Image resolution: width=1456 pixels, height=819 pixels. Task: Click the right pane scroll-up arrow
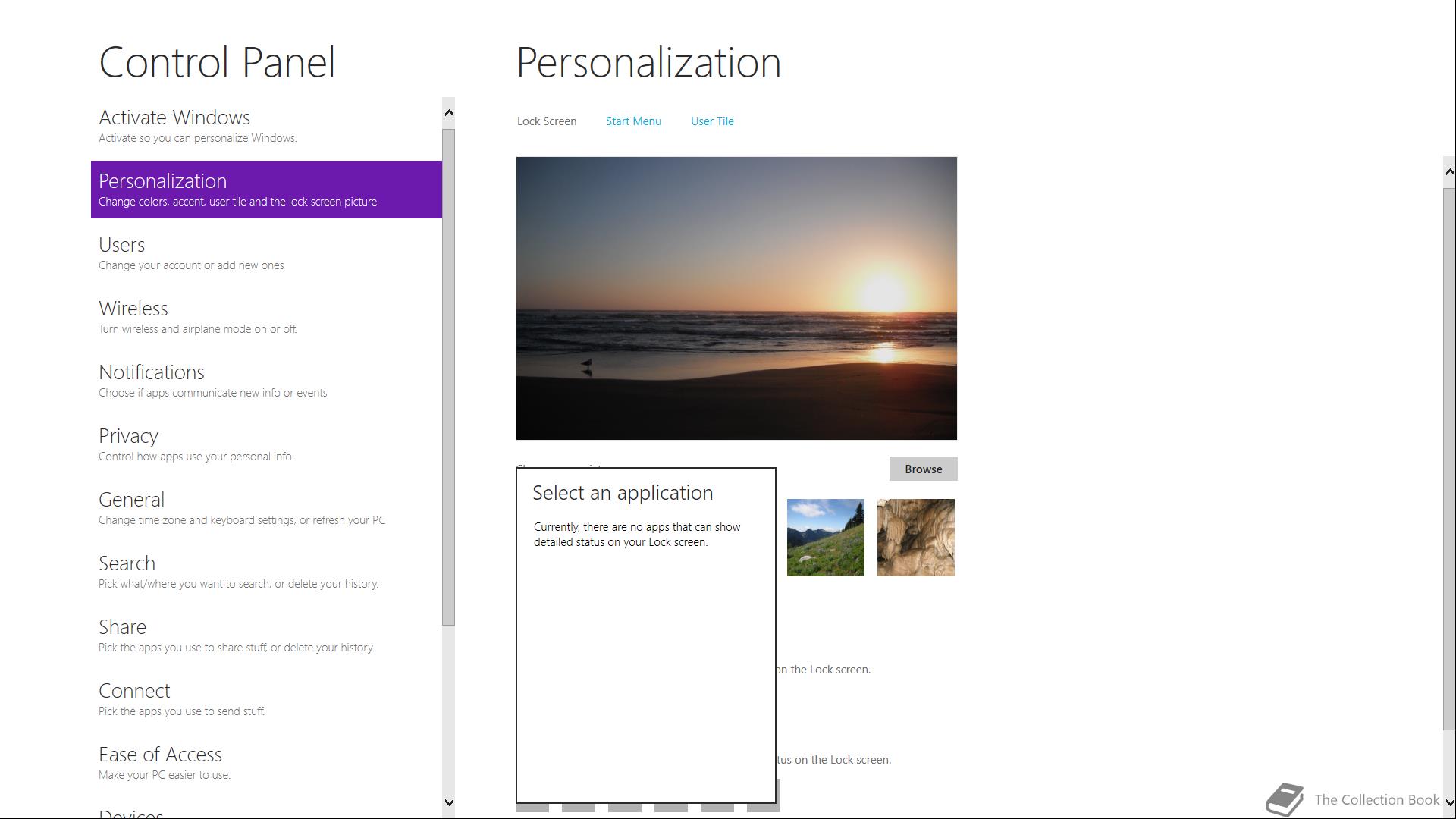click(1449, 172)
